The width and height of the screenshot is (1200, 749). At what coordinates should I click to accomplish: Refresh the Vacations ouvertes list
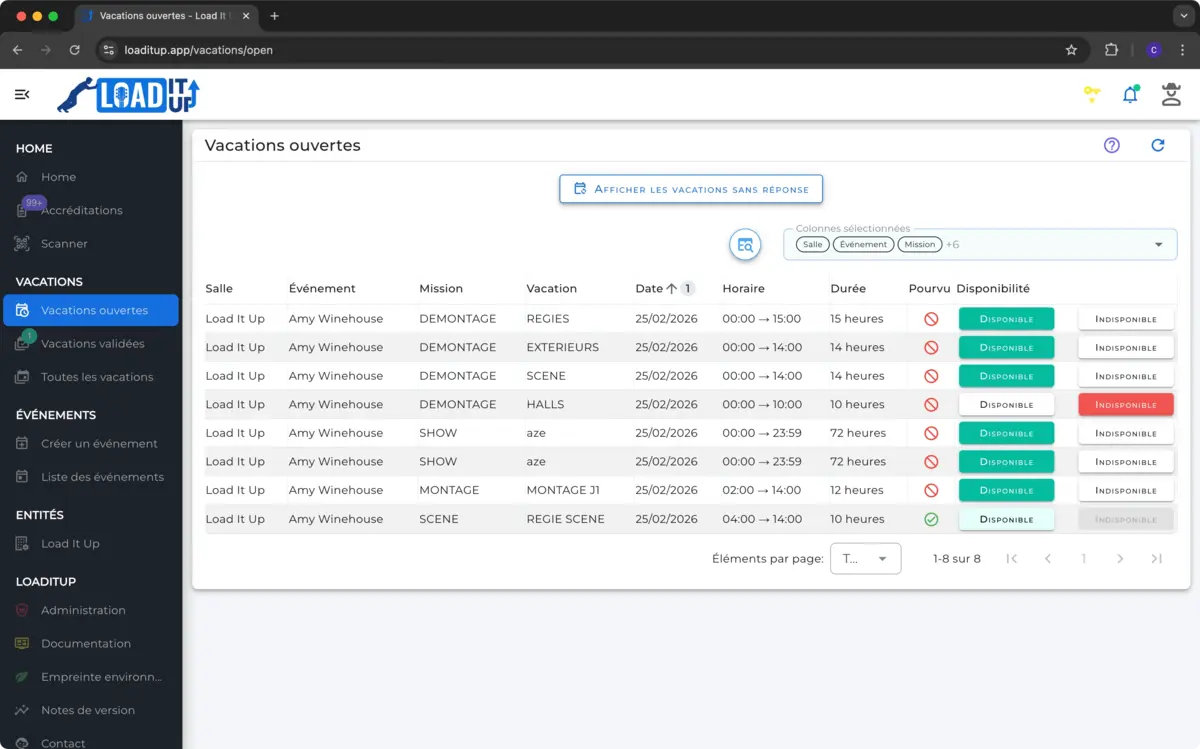click(1157, 145)
